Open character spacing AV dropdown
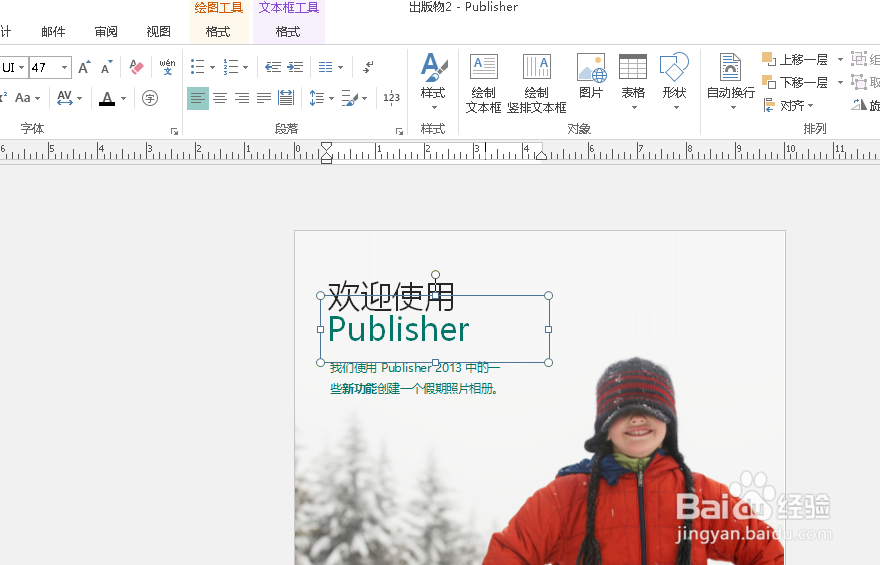 pos(69,98)
